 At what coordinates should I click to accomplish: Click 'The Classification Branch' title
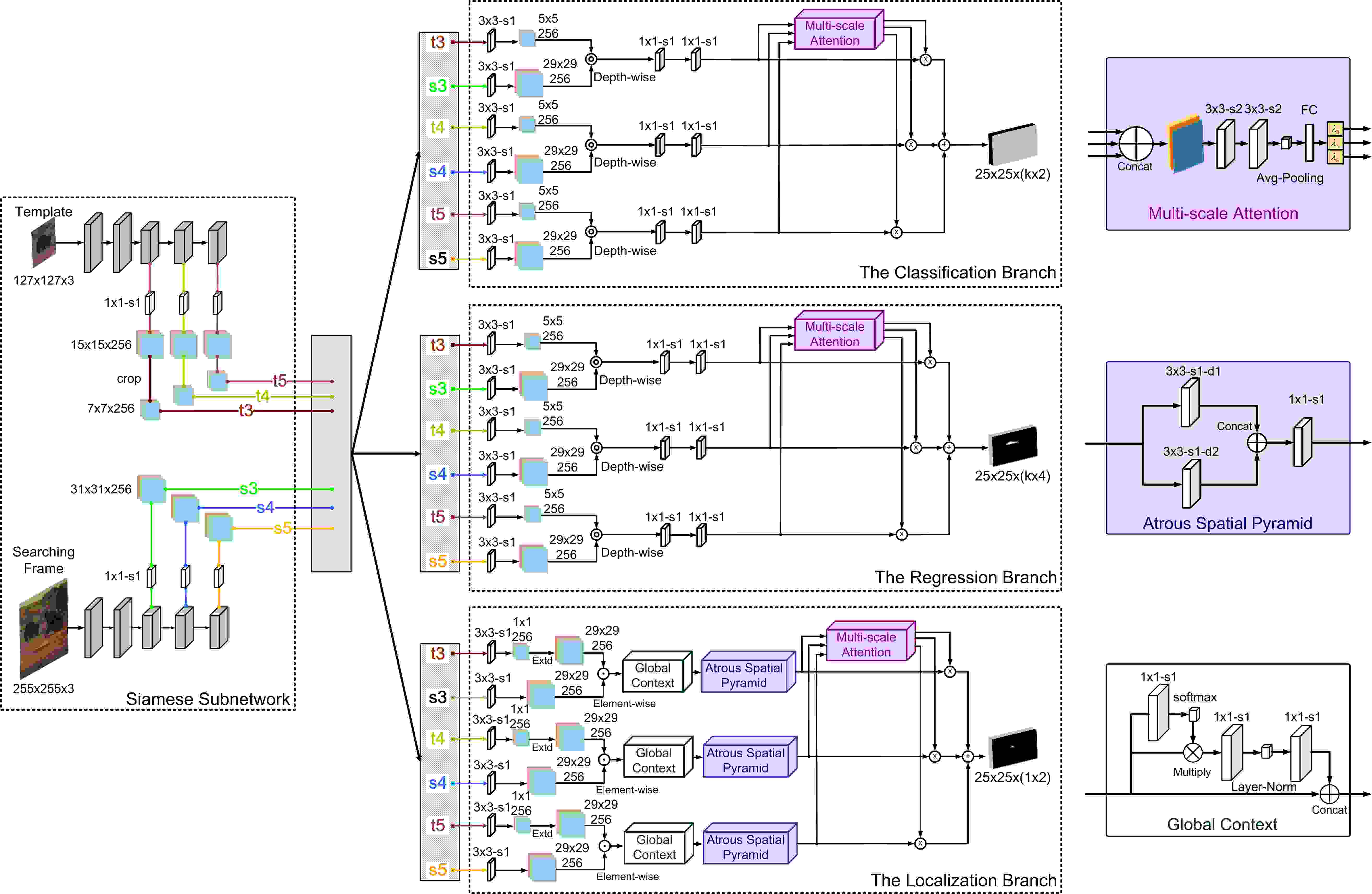[x=958, y=273]
